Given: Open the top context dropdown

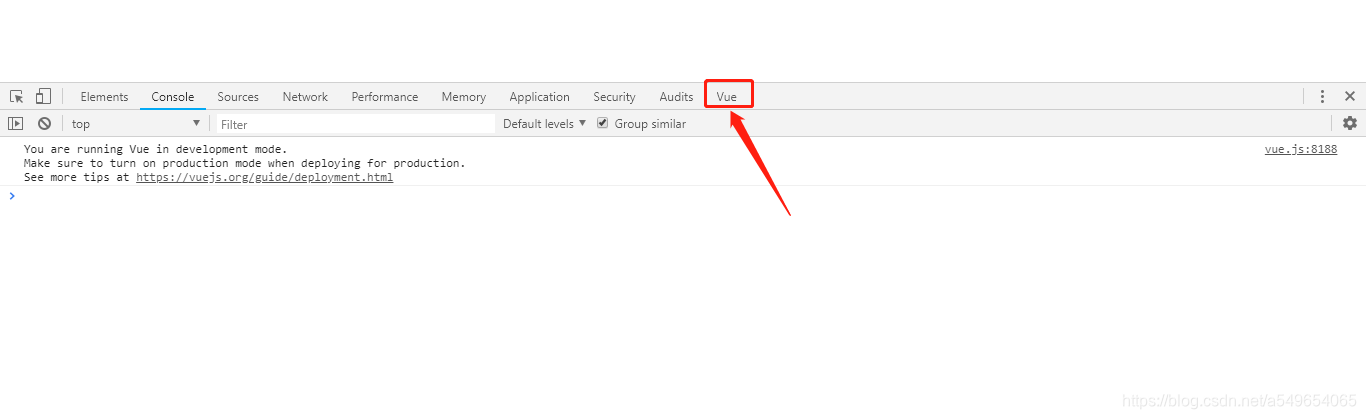Looking at the screenshot, I should (x=135, y=124).
